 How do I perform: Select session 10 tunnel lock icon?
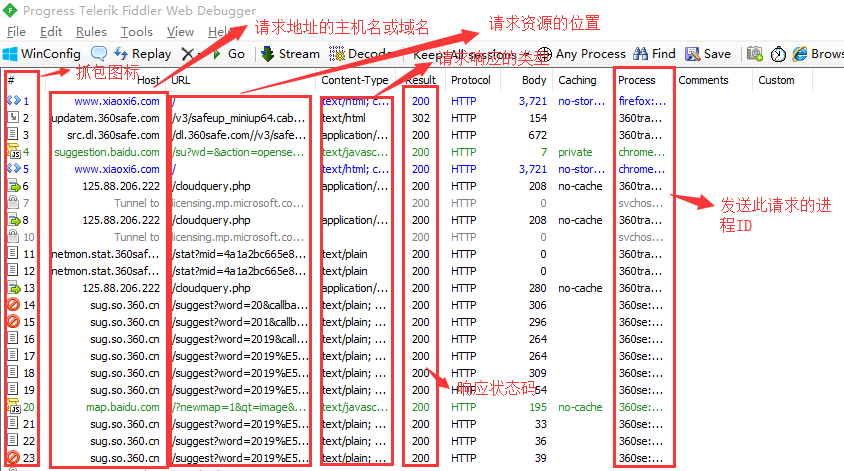click(x=13, y=236)
